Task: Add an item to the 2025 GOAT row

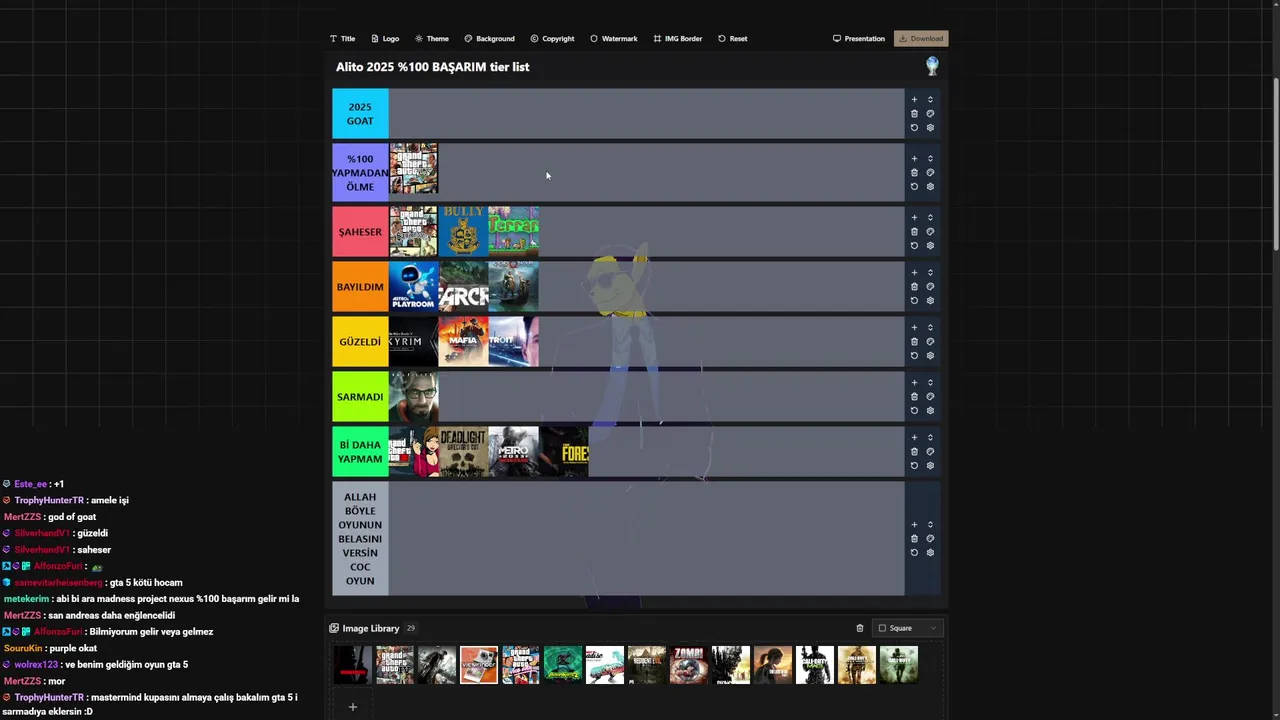Action: [x=914, y=100]
